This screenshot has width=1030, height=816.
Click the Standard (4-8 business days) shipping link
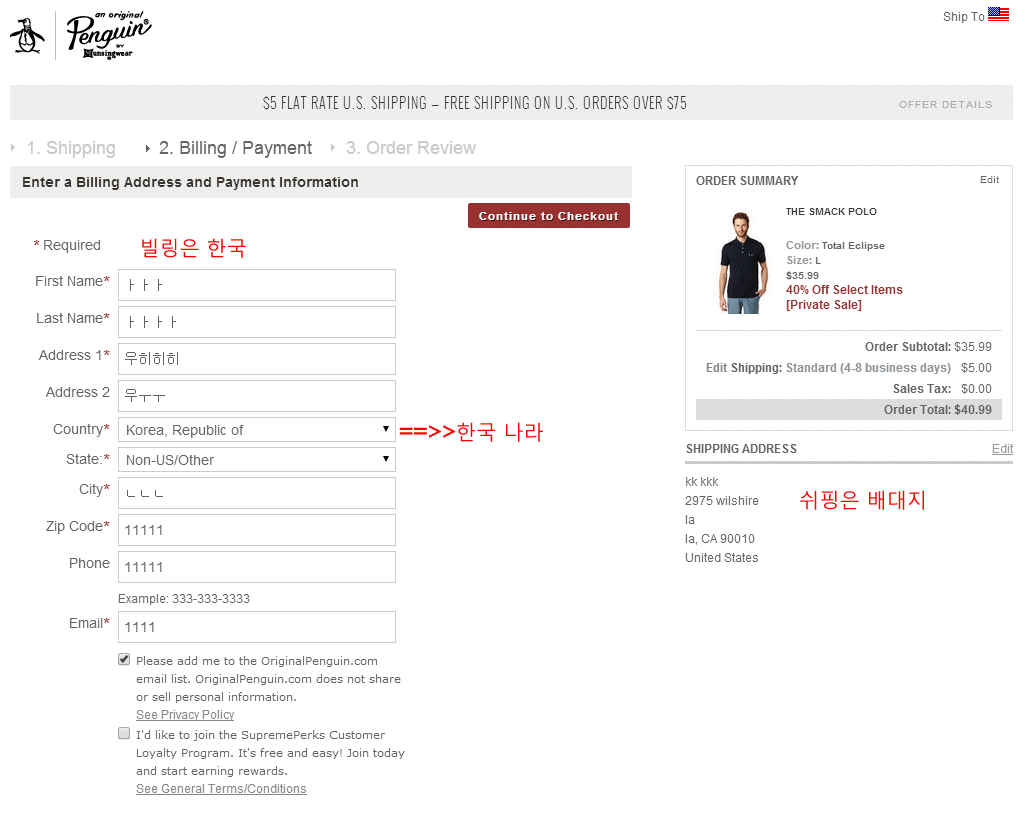868,367
